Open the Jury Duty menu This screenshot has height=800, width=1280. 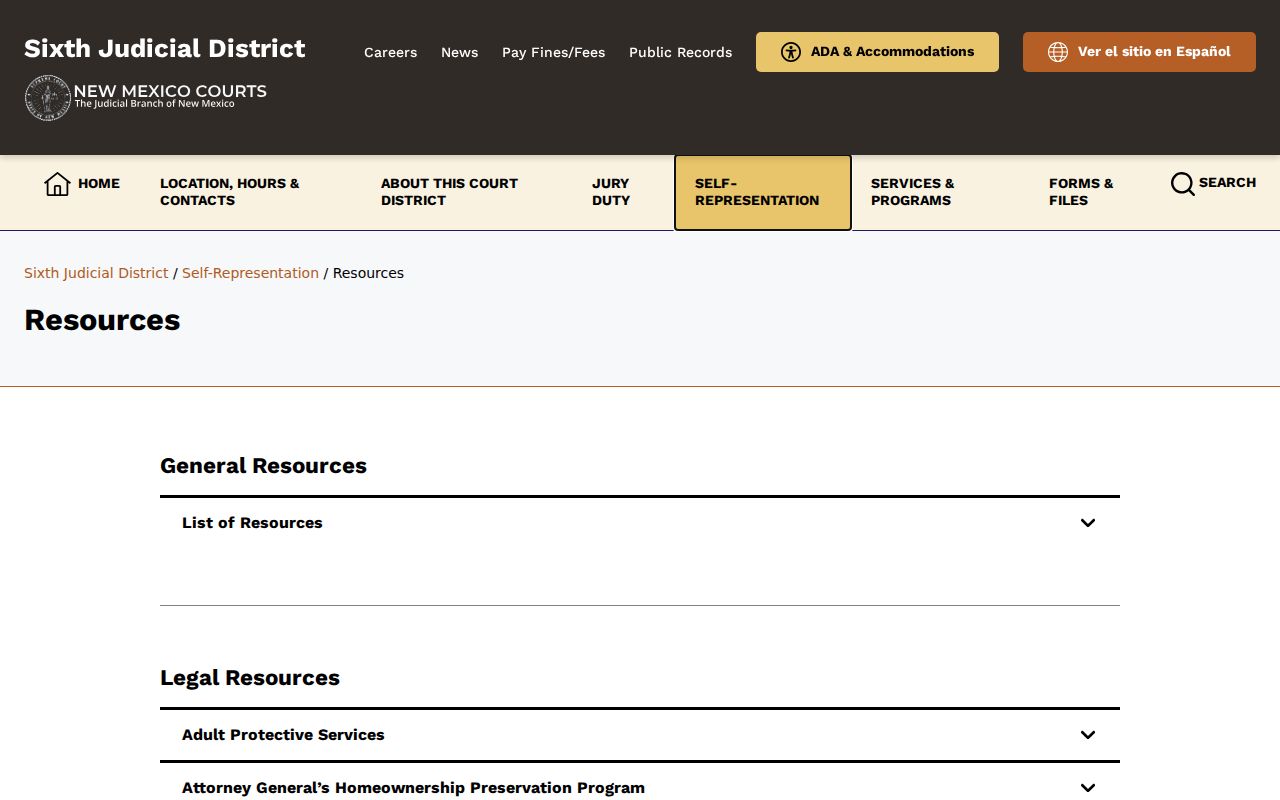point(611,192)
